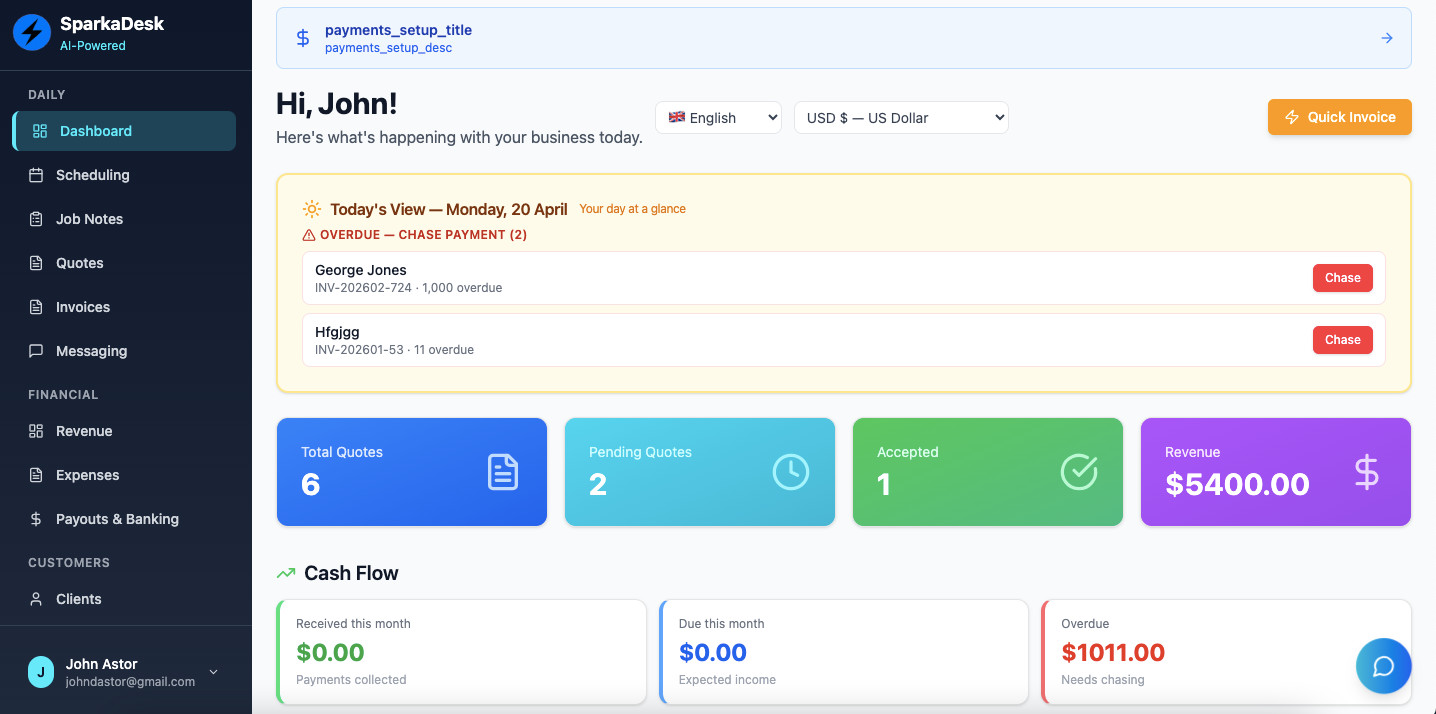The image size is (1436, 714).
Task: Click the overdue warning triangle icon
Action: pos(309,235)
